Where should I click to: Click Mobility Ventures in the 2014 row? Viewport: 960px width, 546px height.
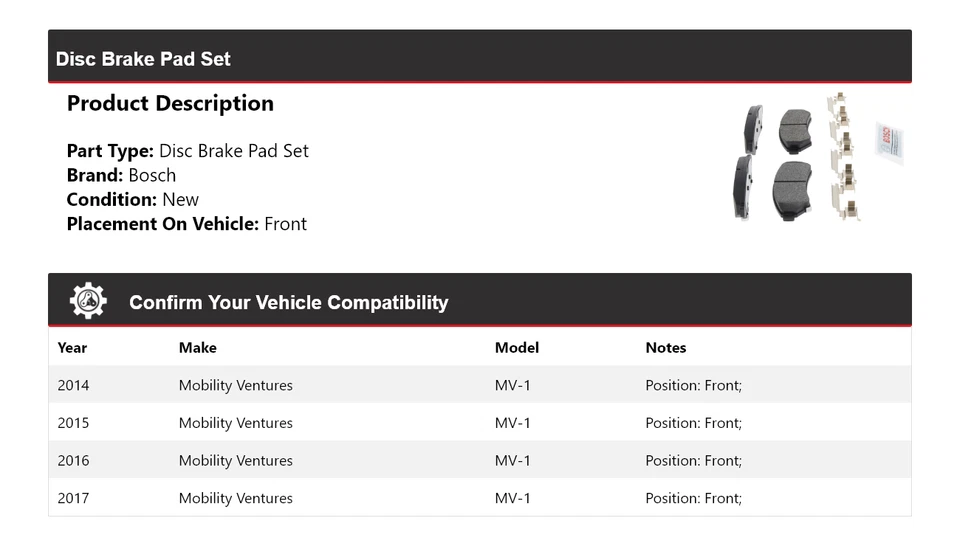pyautogui.click(x=235, y=385)
